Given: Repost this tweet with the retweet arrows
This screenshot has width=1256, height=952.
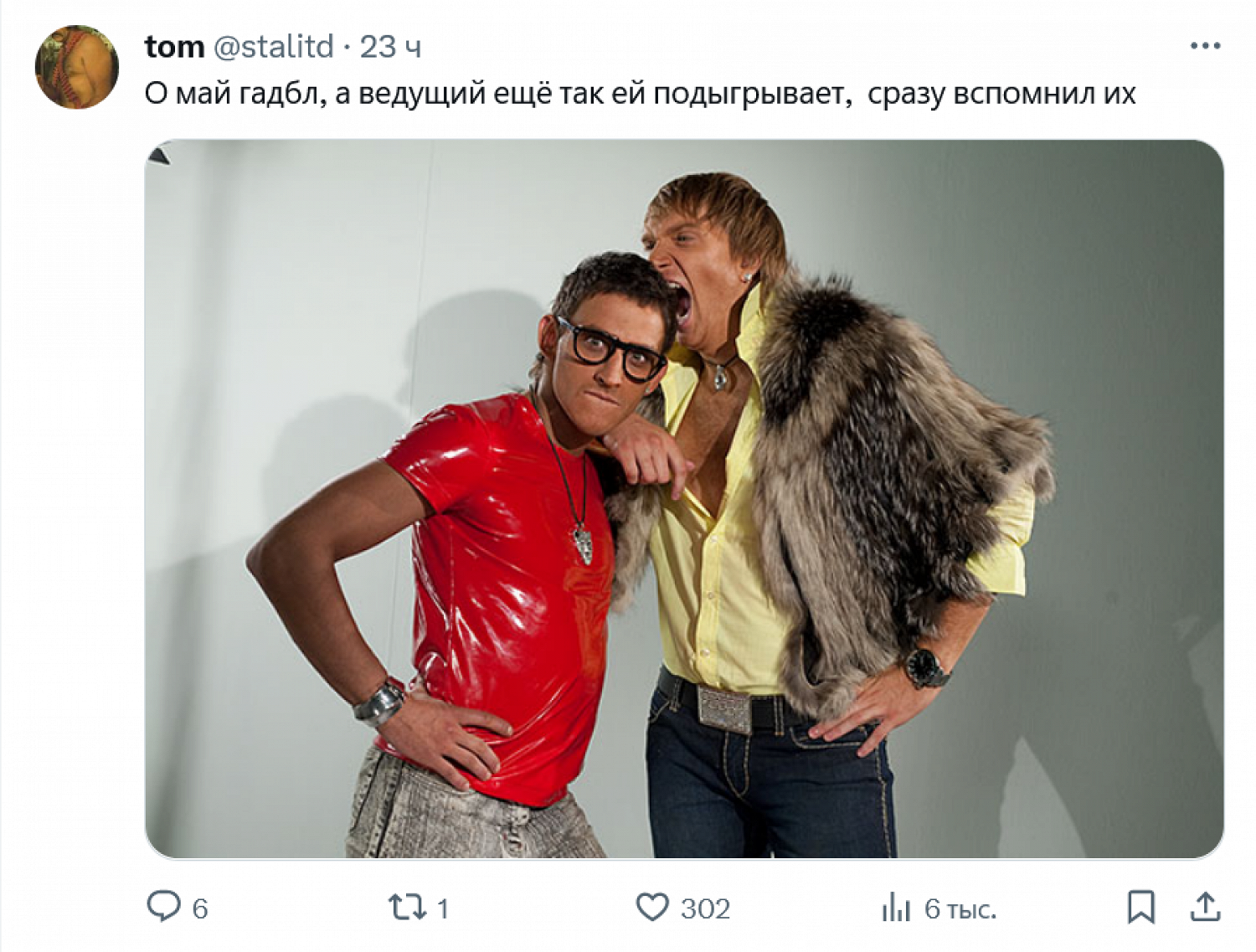Looking at the screenshot, I should 407,907.
